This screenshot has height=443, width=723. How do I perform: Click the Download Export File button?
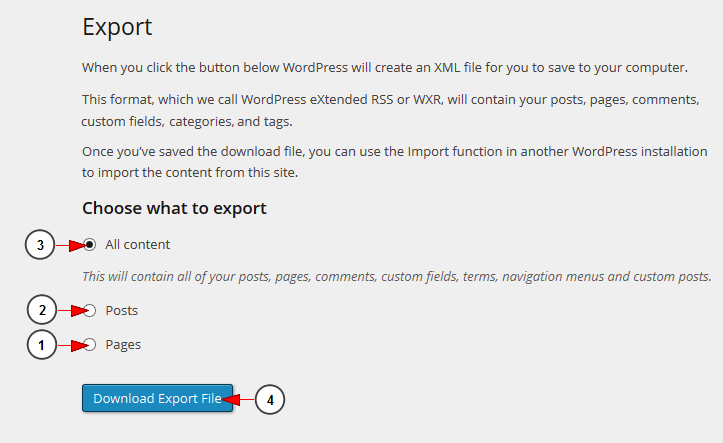(x=157, y=398)
